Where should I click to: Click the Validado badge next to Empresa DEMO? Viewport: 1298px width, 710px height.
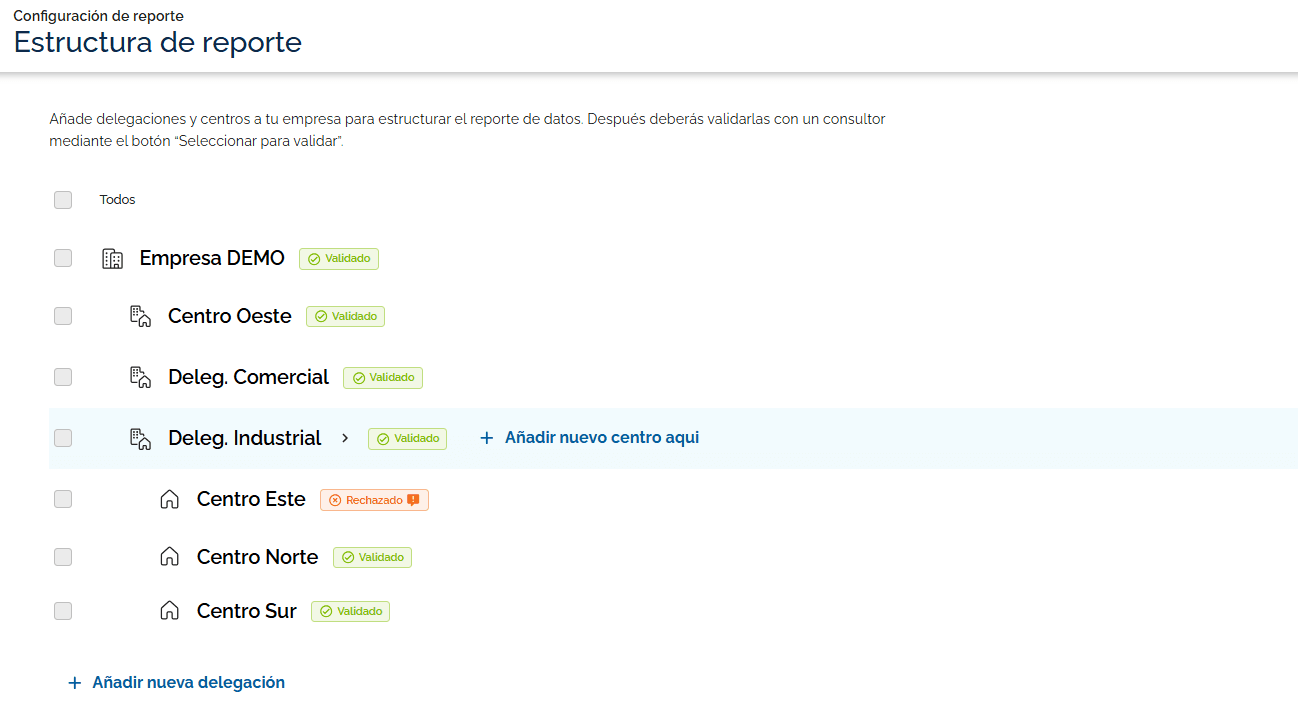tap(339, 259)
